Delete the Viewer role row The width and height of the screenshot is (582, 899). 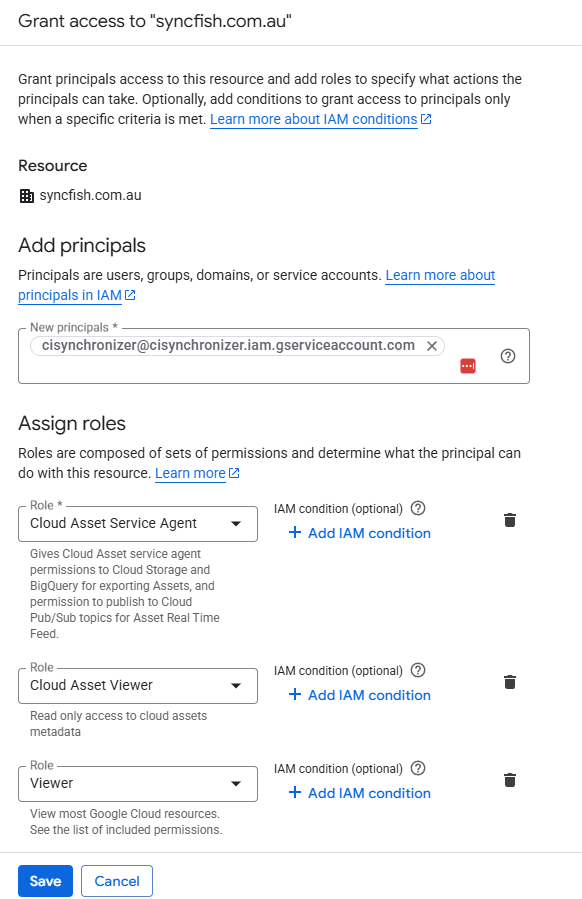click(x=509, y=780)
